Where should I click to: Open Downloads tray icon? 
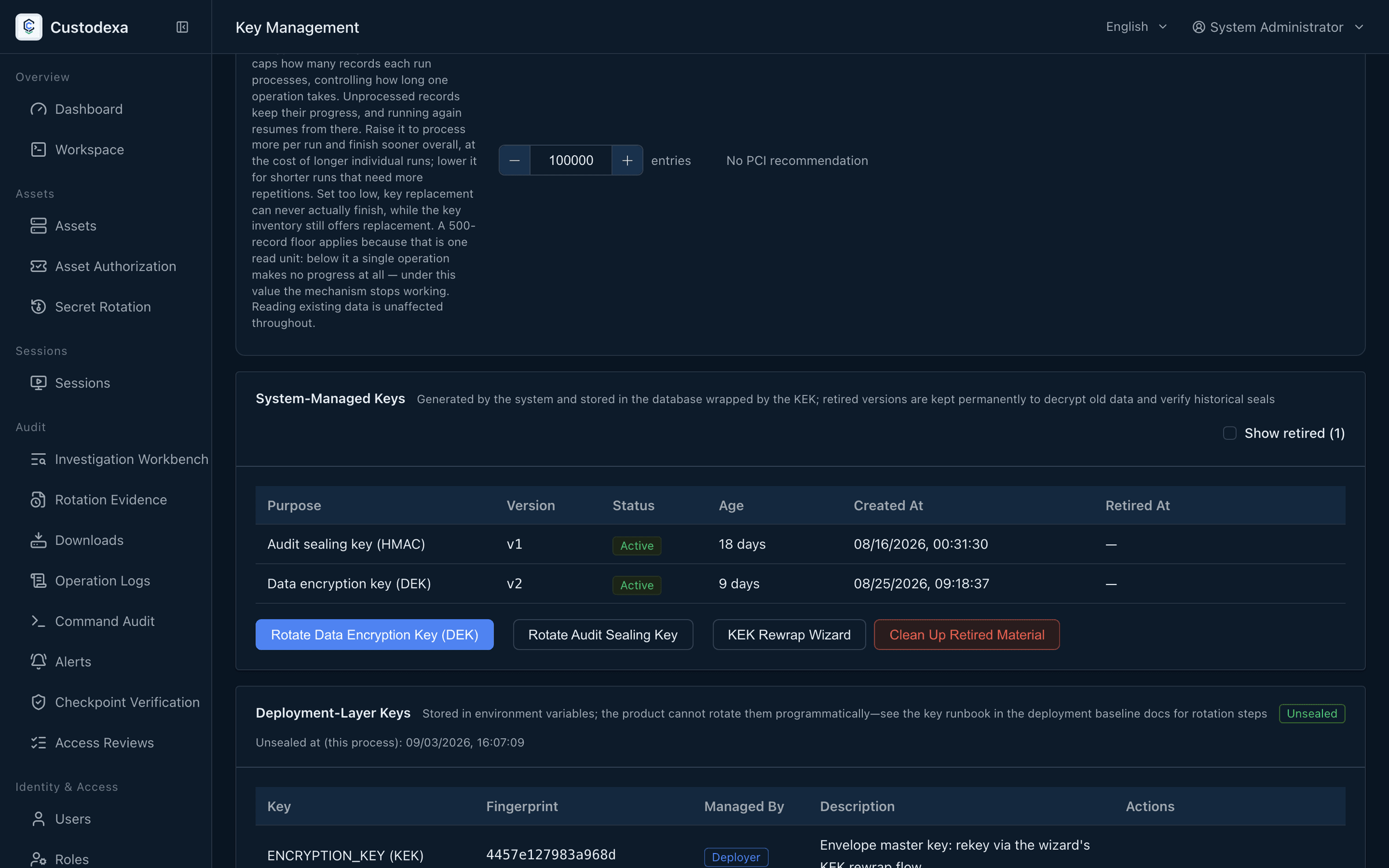point(38,540)
